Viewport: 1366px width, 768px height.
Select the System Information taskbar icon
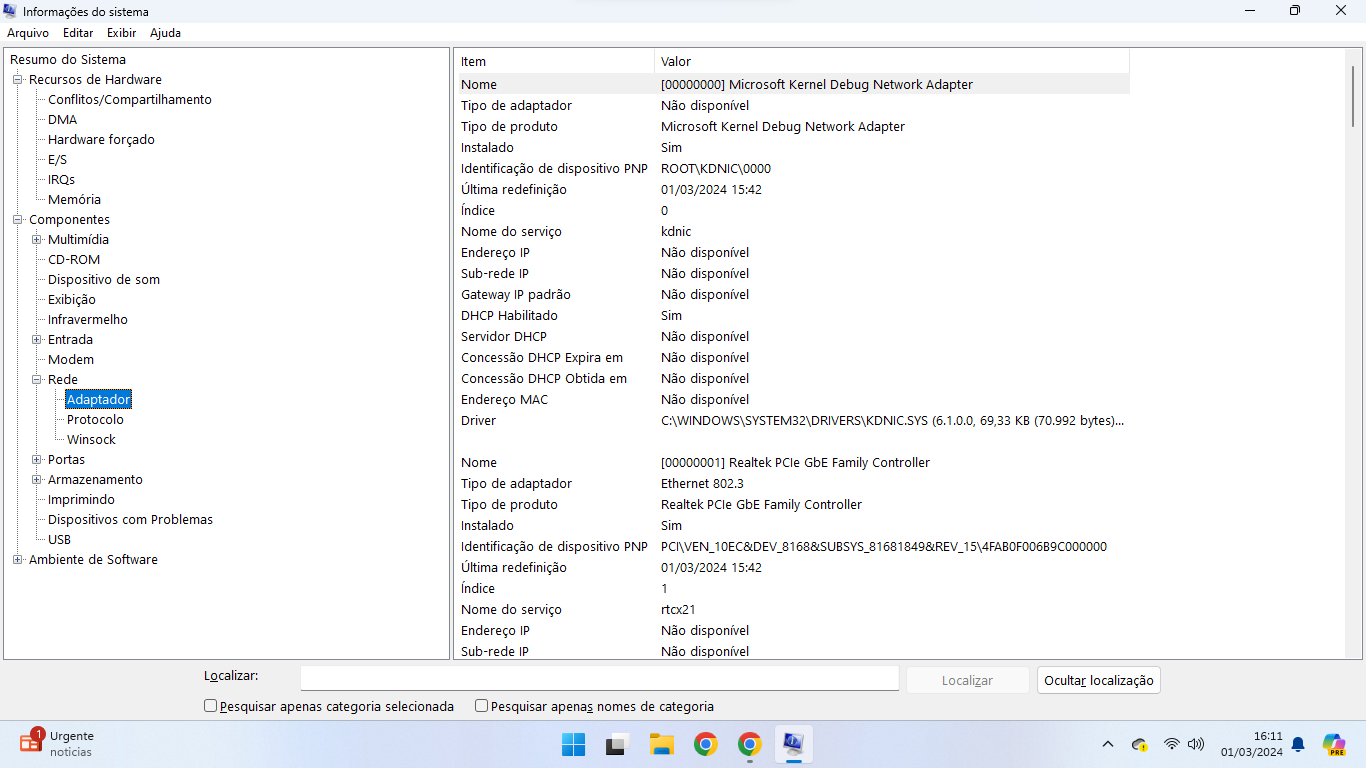click(x=794, y=744)
